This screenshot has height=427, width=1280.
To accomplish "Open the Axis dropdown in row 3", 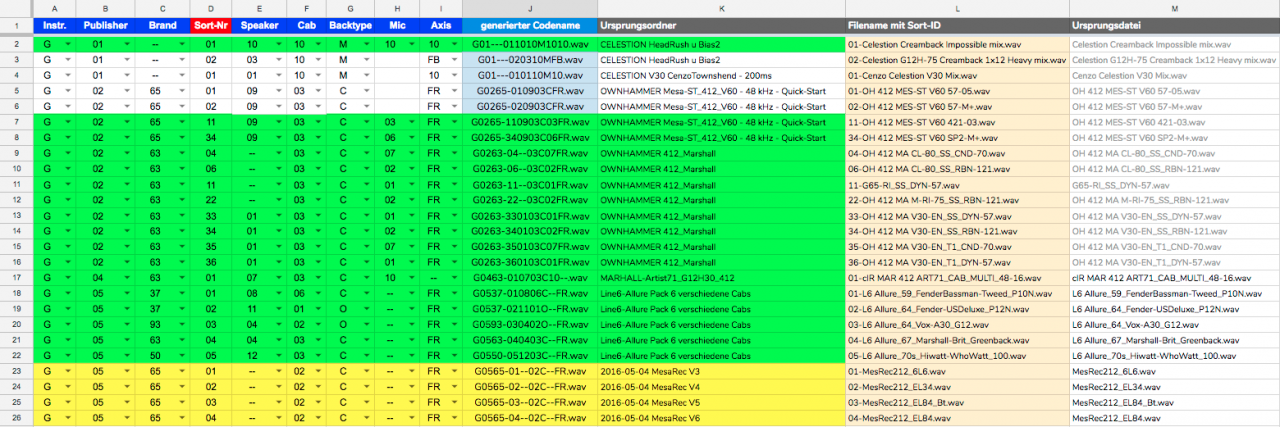I will [x=456, y=60].
